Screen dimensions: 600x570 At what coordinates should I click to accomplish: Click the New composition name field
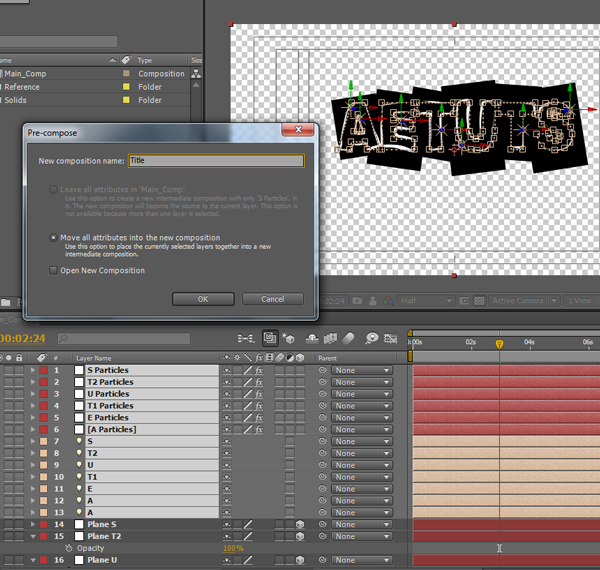click(x=216, y=161)
